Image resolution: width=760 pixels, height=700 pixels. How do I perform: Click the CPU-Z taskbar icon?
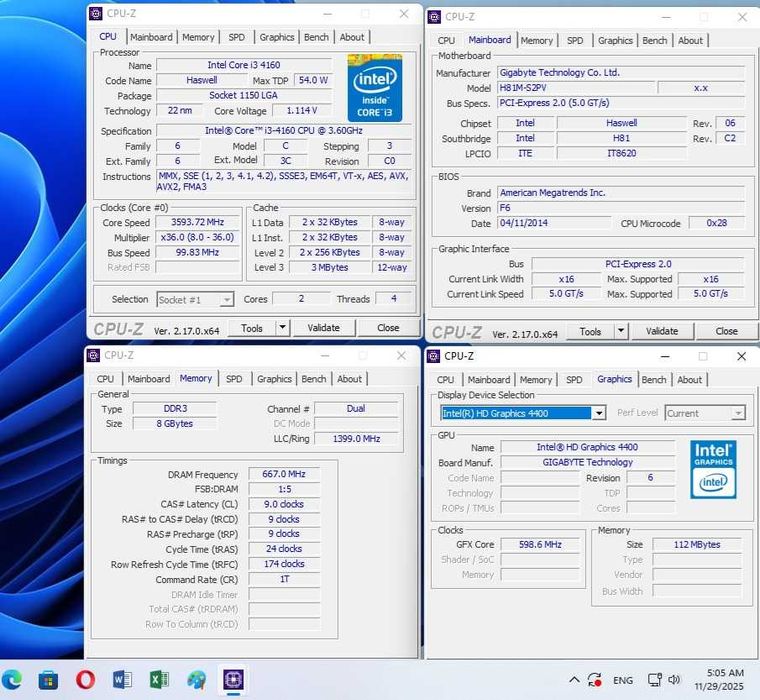tap(233, 680)
